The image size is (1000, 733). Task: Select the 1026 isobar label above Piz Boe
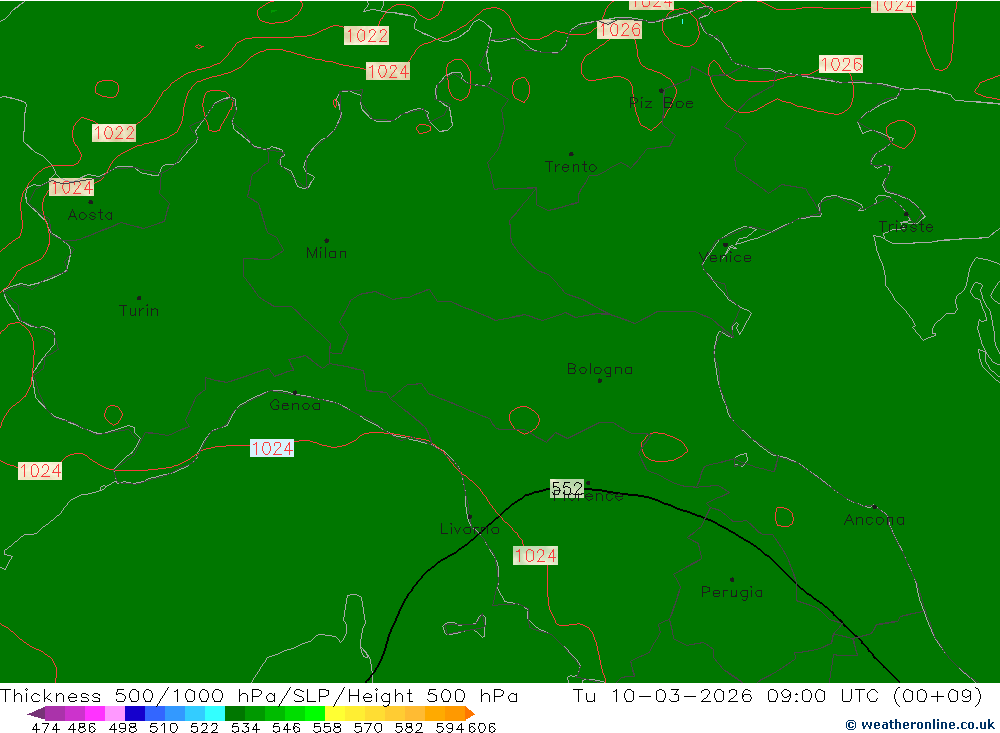pos(619,29)
